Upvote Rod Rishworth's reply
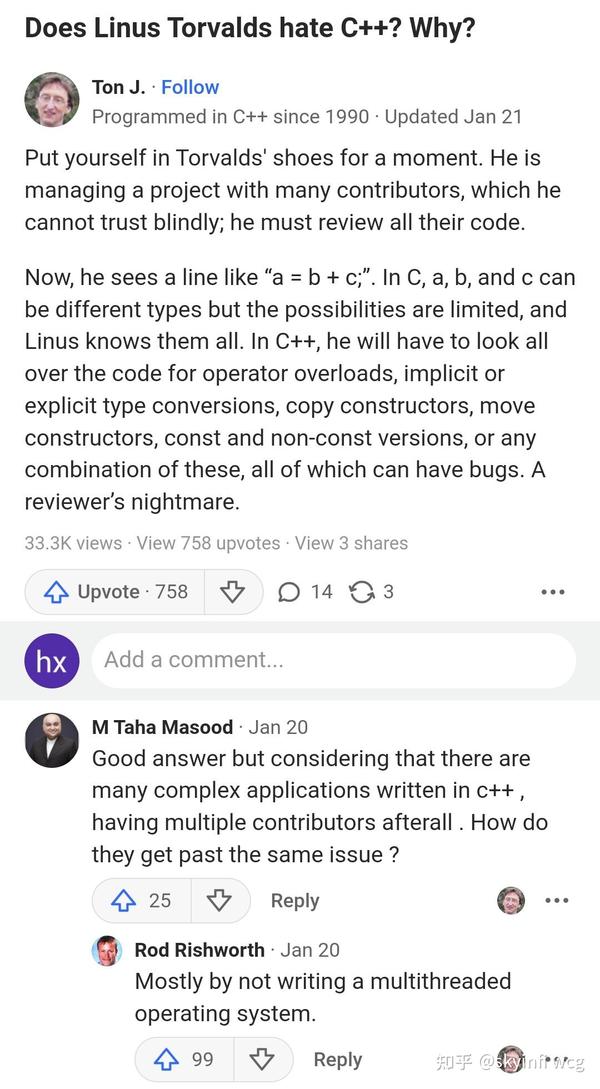This screenshot has height=1089, width=600. (184, 1060)
